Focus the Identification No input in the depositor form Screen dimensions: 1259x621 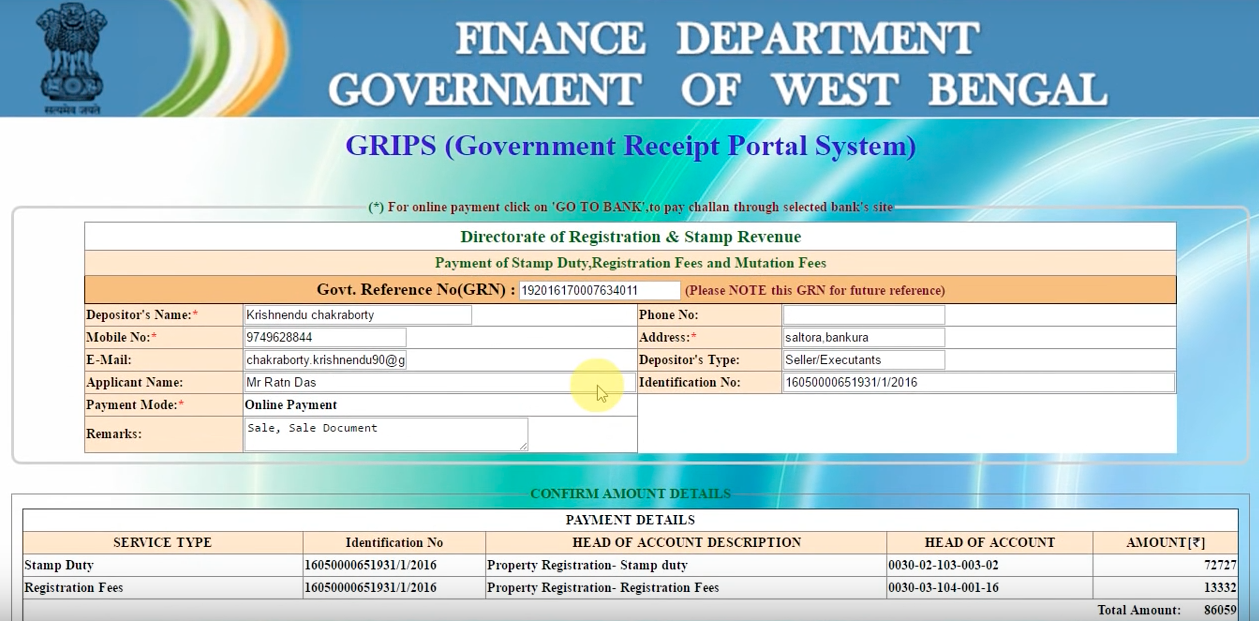(x=979, y=382)
